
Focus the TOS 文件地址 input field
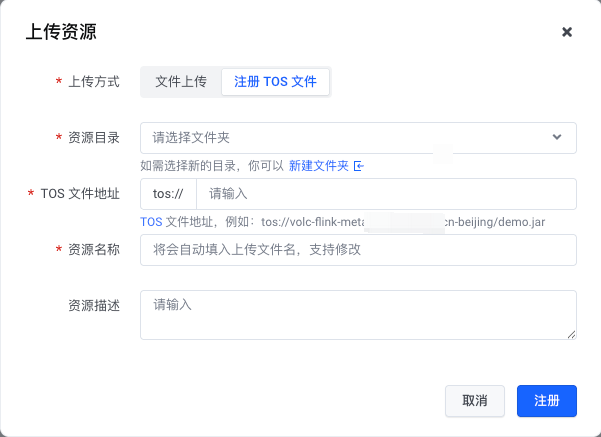385,194
